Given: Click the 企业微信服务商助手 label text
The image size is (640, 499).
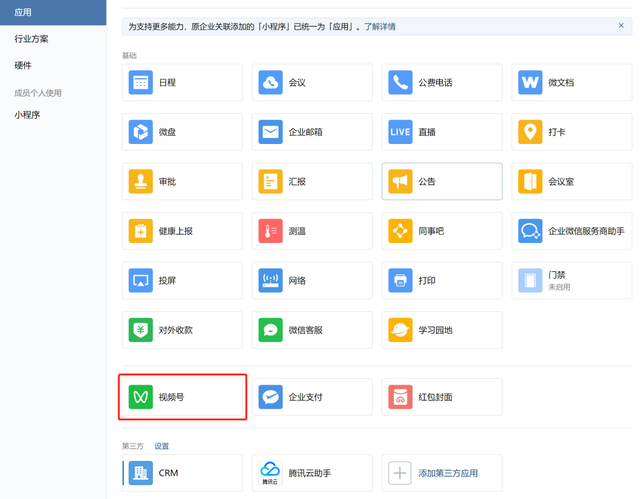Looking at the screenshot, I should 586,231.
